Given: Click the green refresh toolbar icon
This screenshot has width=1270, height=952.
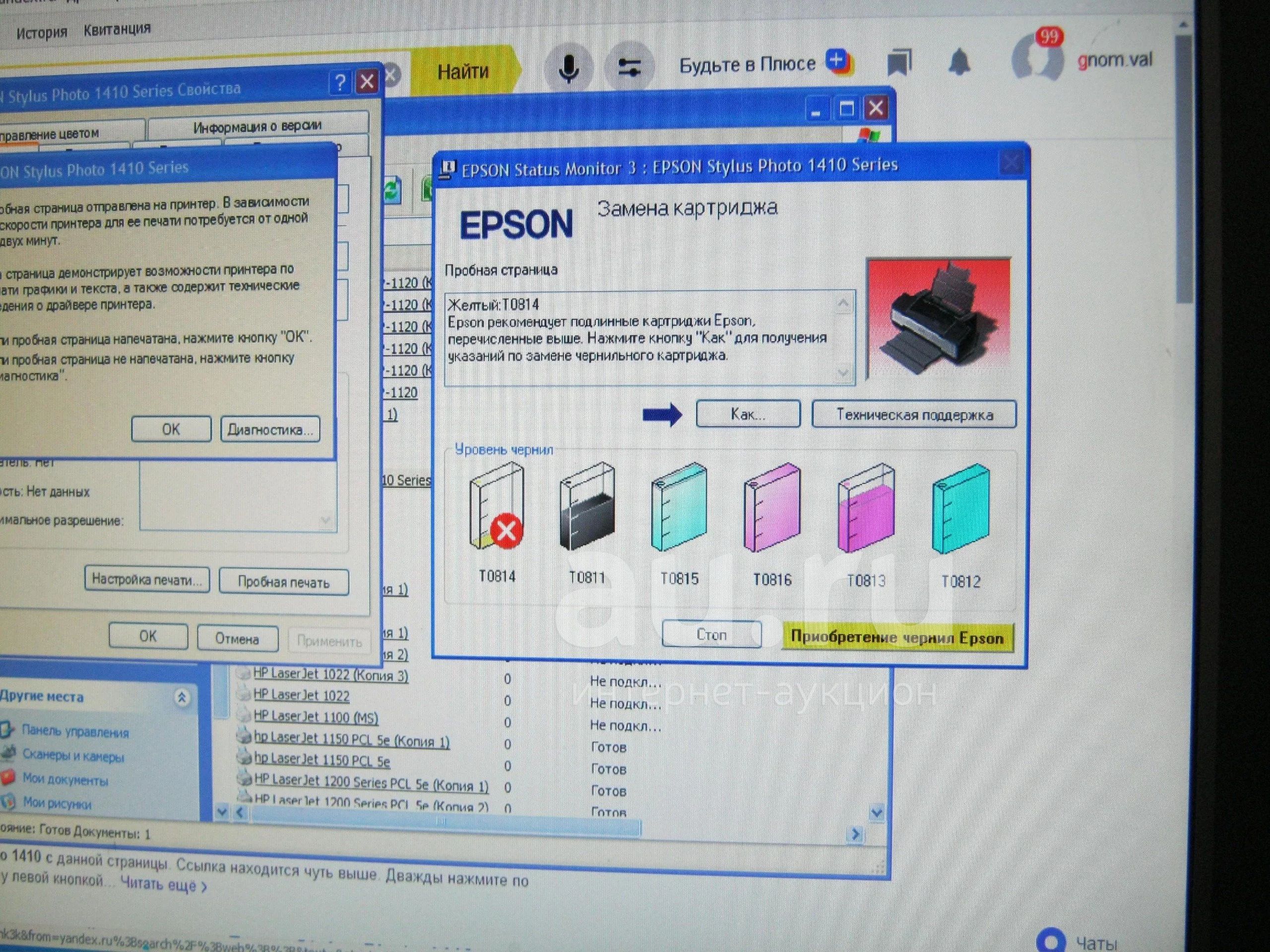Looking at the screenshot, I should [393, 189].
